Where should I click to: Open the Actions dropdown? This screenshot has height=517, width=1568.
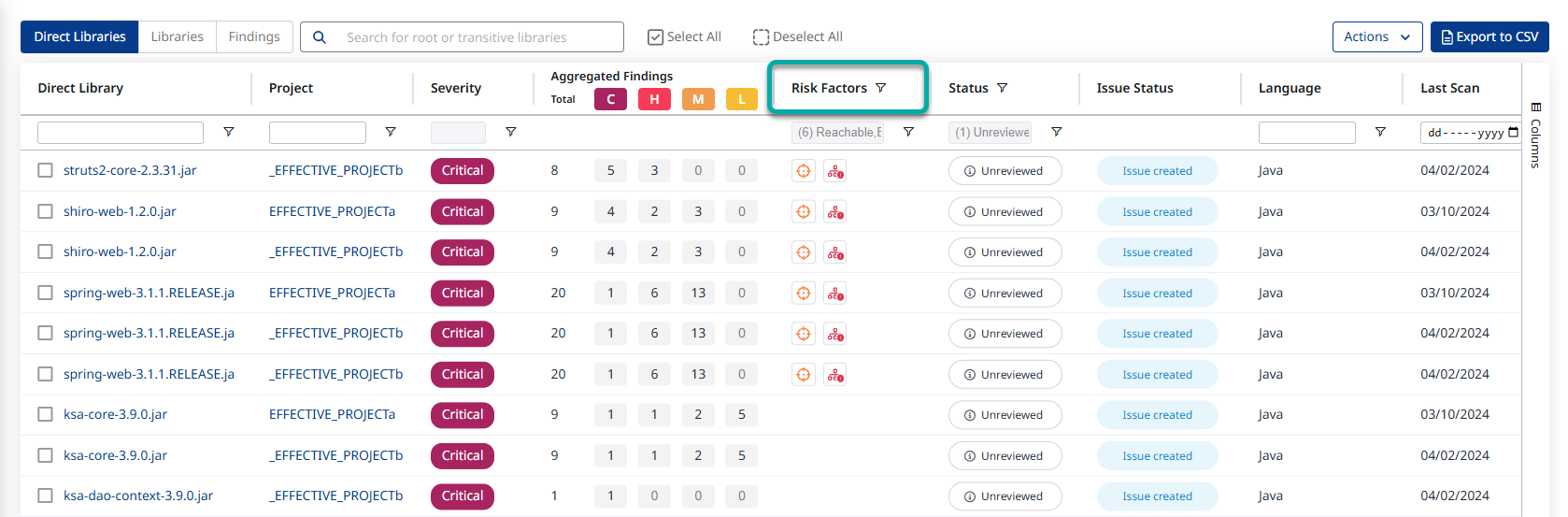pyautogui.click(x=1376, y=37)
